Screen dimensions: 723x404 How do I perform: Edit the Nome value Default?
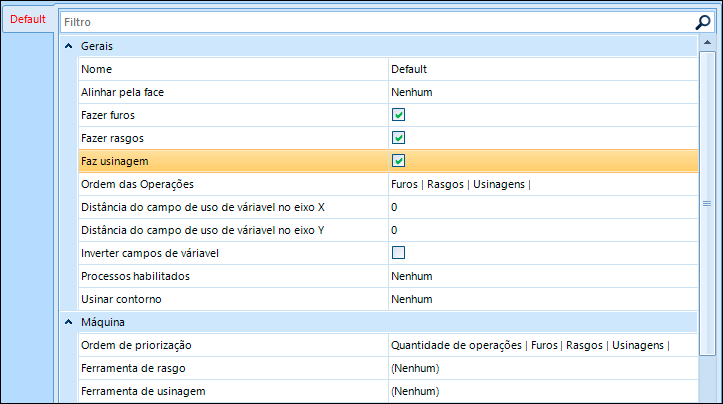coord(540,70)
